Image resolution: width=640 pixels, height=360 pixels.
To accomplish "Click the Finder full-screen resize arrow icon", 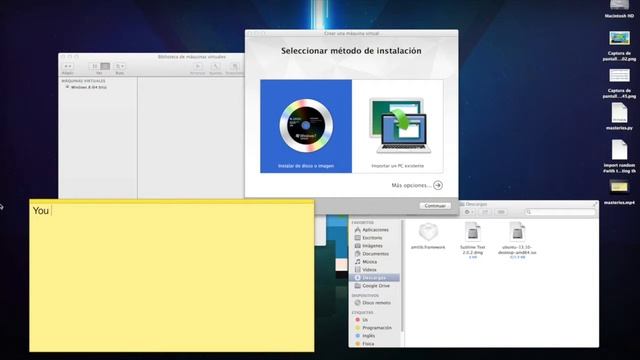I will click(594, 204).
